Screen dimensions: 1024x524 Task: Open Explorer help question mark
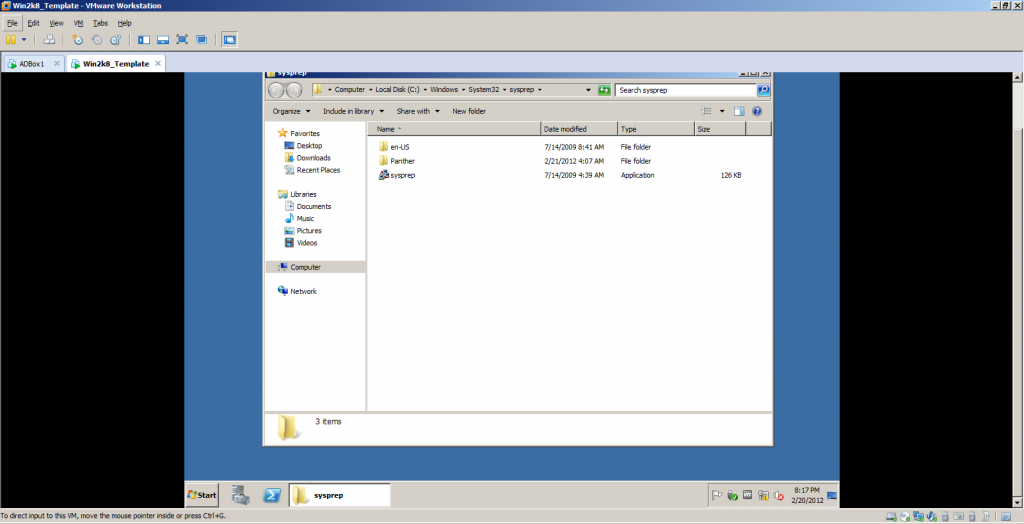point(757,111)
